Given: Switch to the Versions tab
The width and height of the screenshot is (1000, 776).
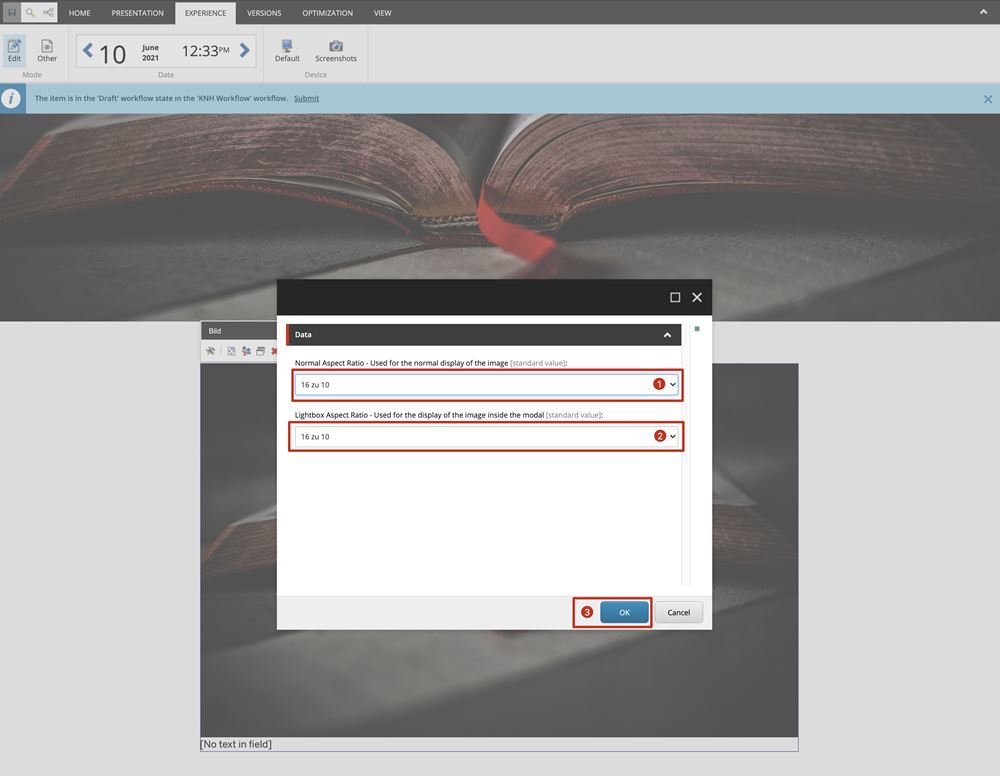Looking at the screenshot, I should point(264,13).
